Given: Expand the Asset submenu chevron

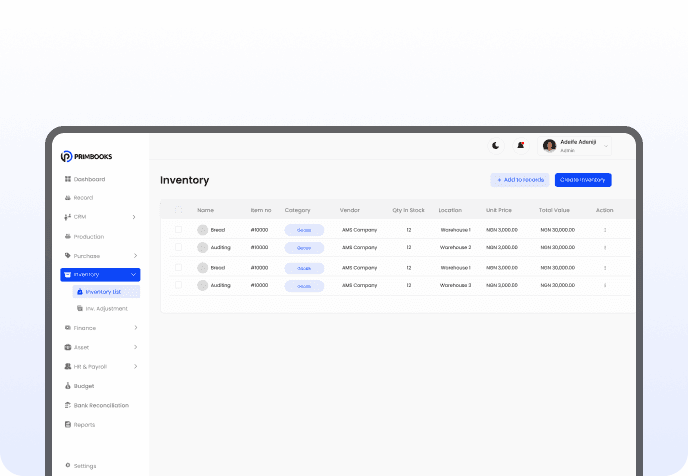Looking at the screenshot, I should pyautogui.click(x=136, y=347).
